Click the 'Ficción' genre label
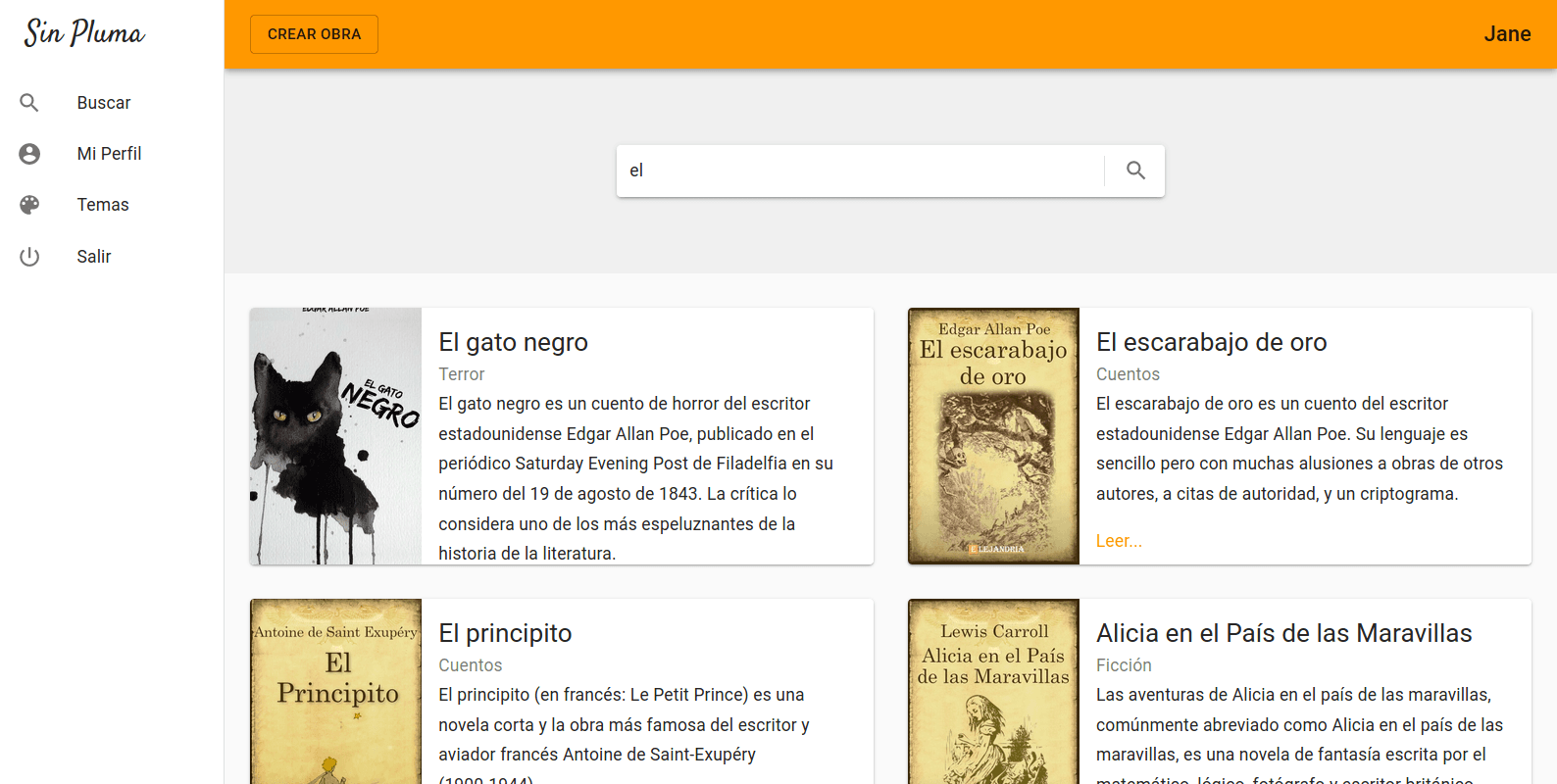 pyautogui.click(x=1124, y=665)
